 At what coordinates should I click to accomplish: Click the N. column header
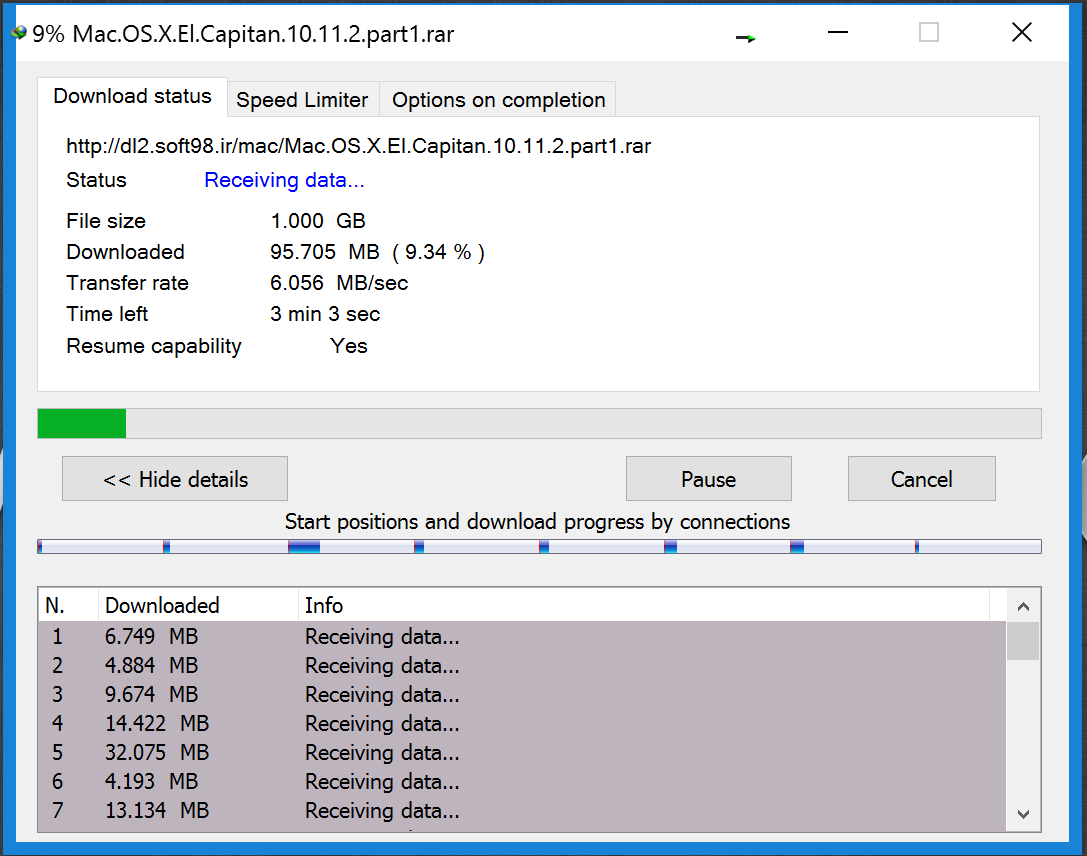click(69, 605)
